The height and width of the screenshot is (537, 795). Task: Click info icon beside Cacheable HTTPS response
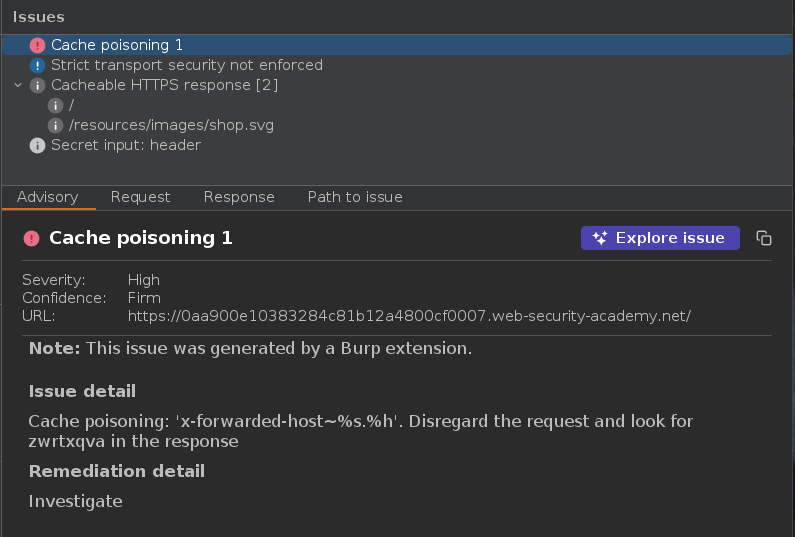click(x=37, y=85)
